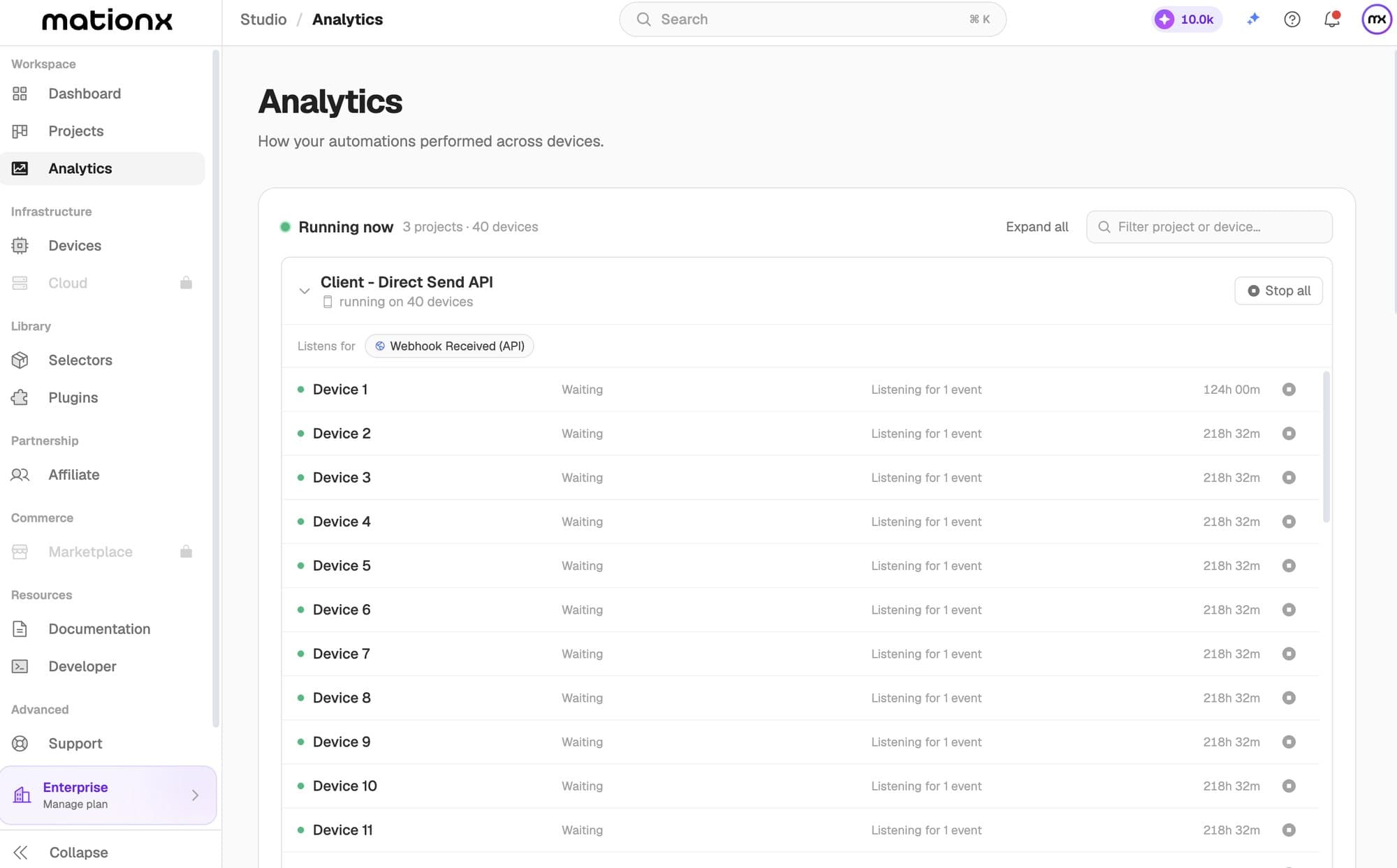Click the Studio breadcrumb link
This screenshot has height=868, width=1397.
pos(263,20)
